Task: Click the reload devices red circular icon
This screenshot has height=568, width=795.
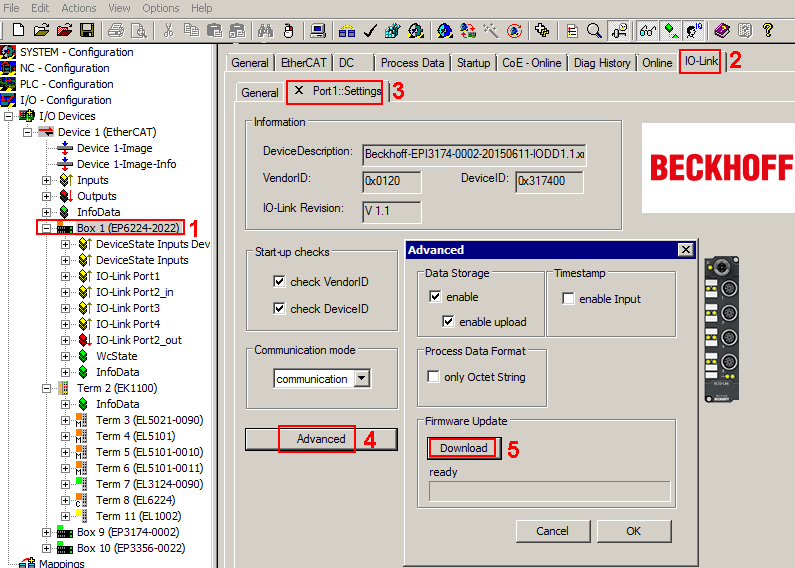Action: [x=514, y=30]
